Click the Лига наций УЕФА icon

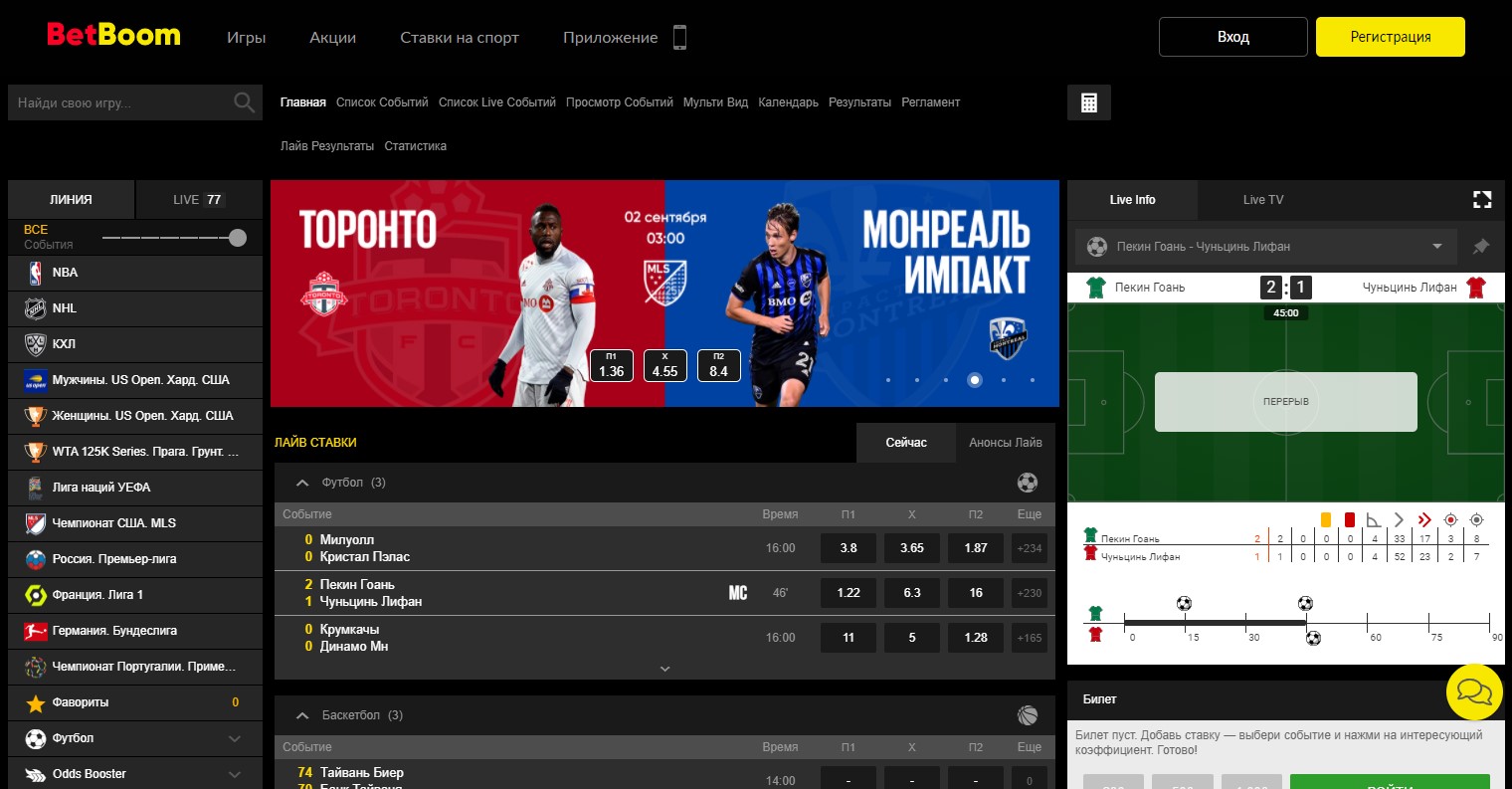click(x=36, y=488)
